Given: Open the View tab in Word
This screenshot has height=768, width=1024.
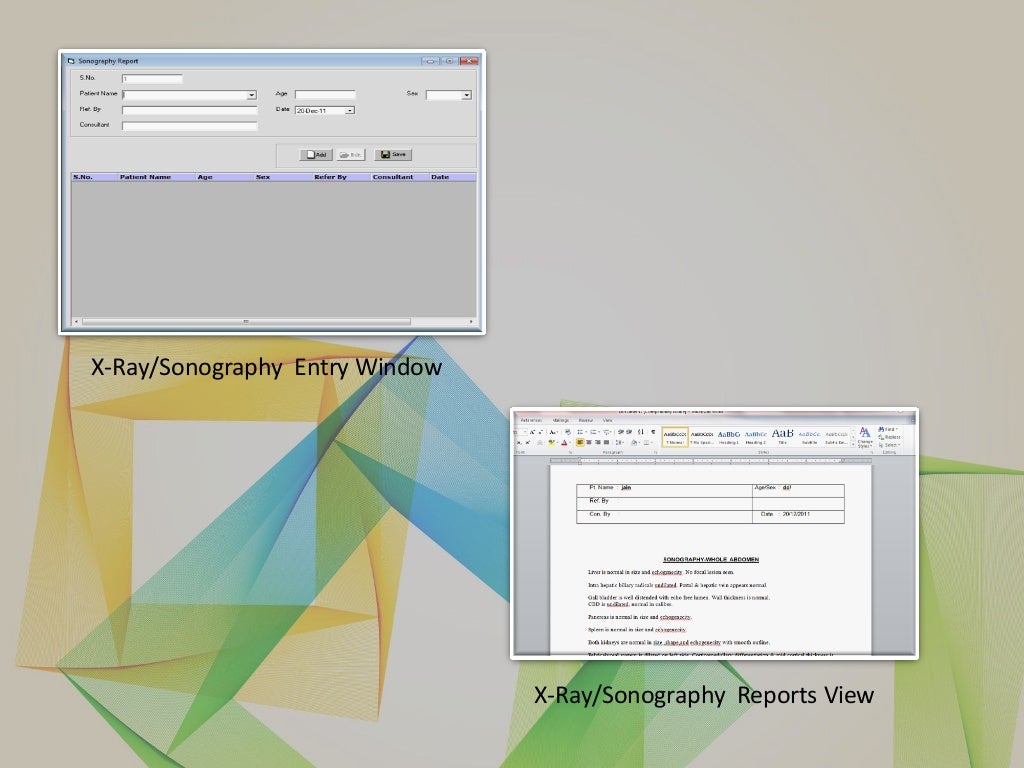Looking at the screenshot, I should click(x=607, y=421).
